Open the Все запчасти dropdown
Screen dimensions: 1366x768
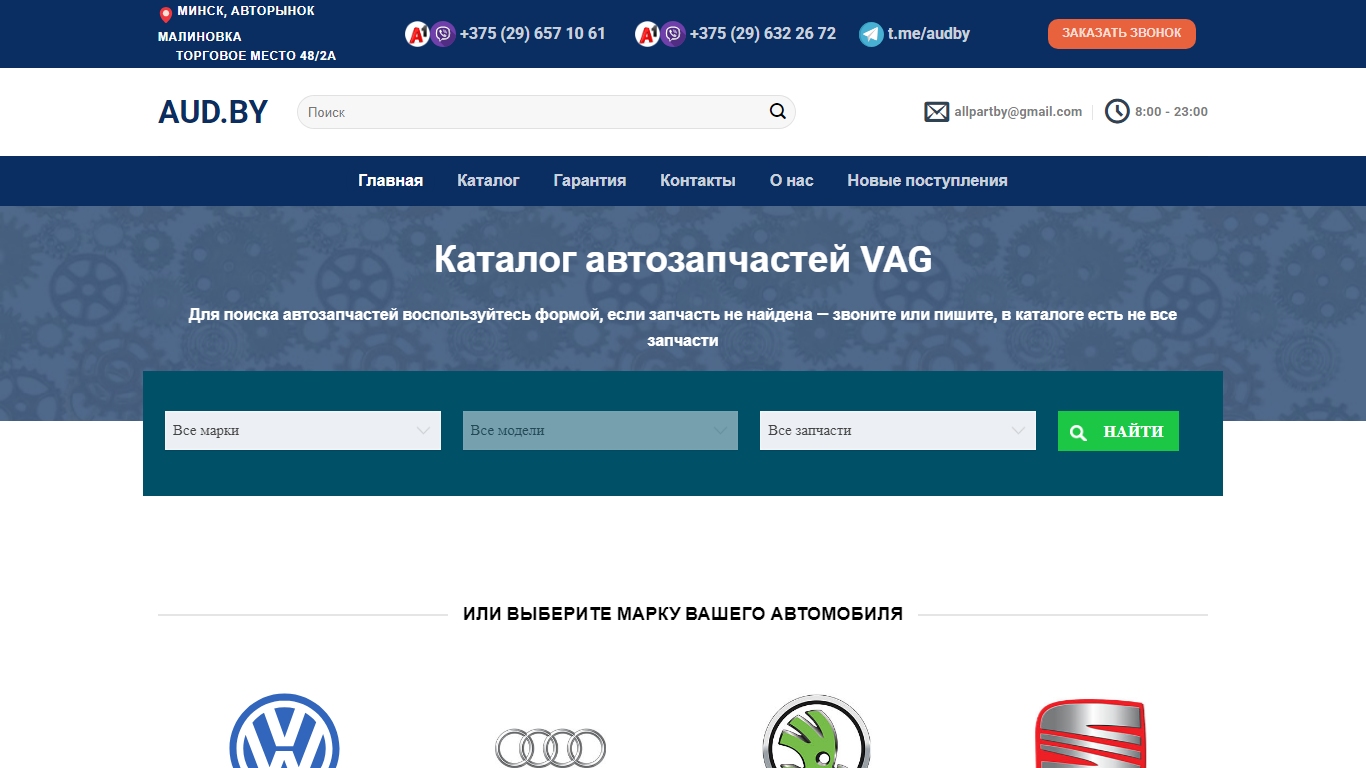[x=898, y=430]
